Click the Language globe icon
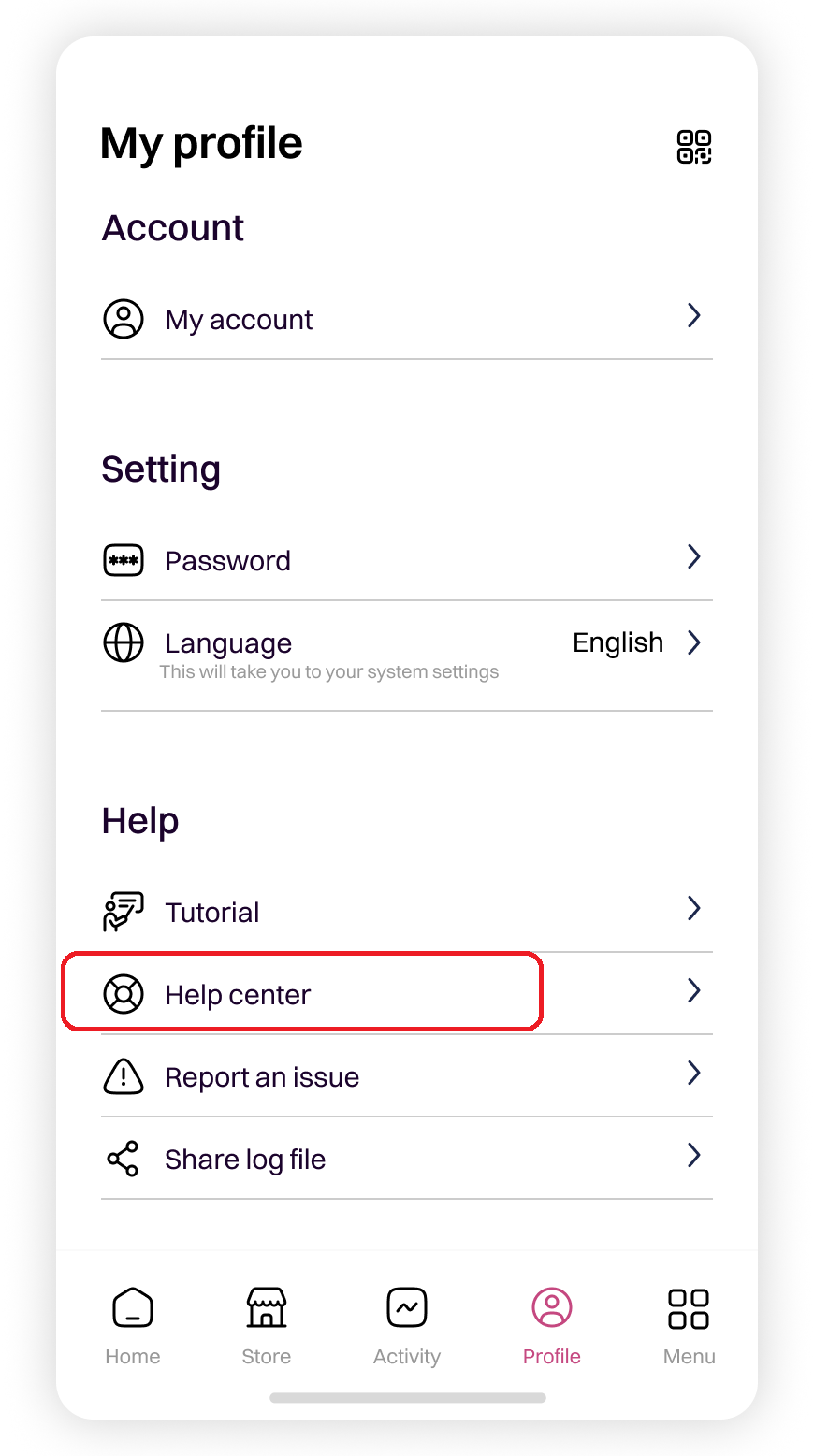The height and width of the screenshot is (1456, 814). click(x=124, y=642)
